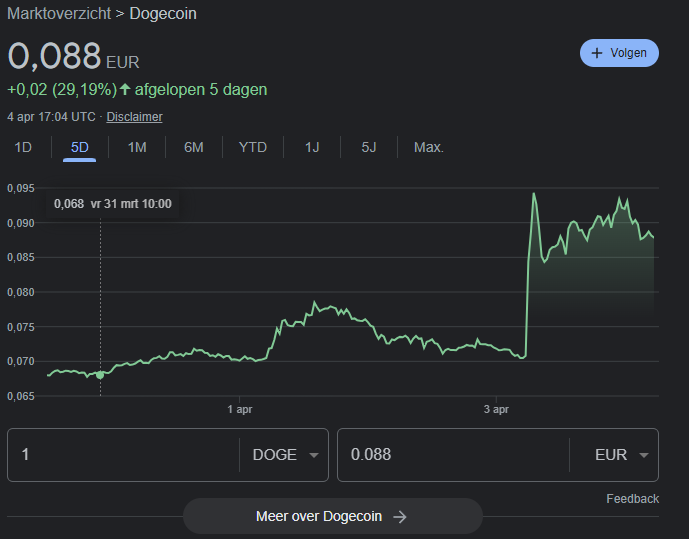Click the 0,070 y-axis label

tap(21, 362)
